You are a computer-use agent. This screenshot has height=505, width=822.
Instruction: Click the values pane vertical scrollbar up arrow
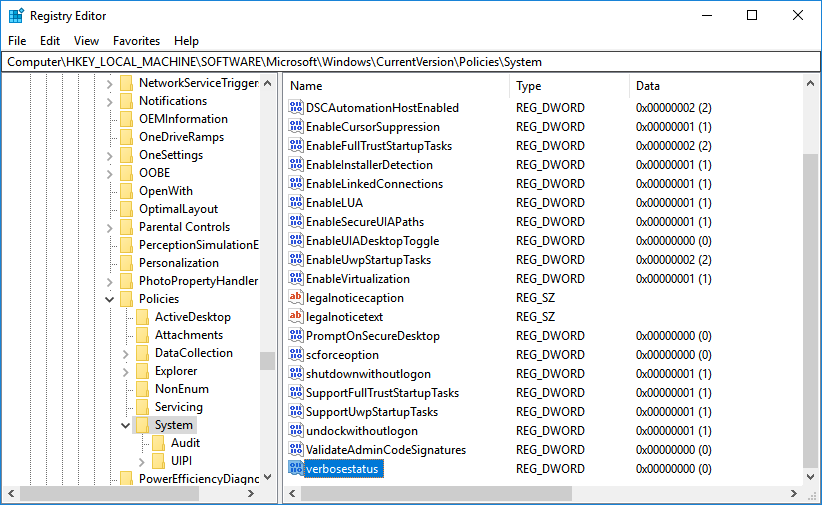[x=810, y=83]
